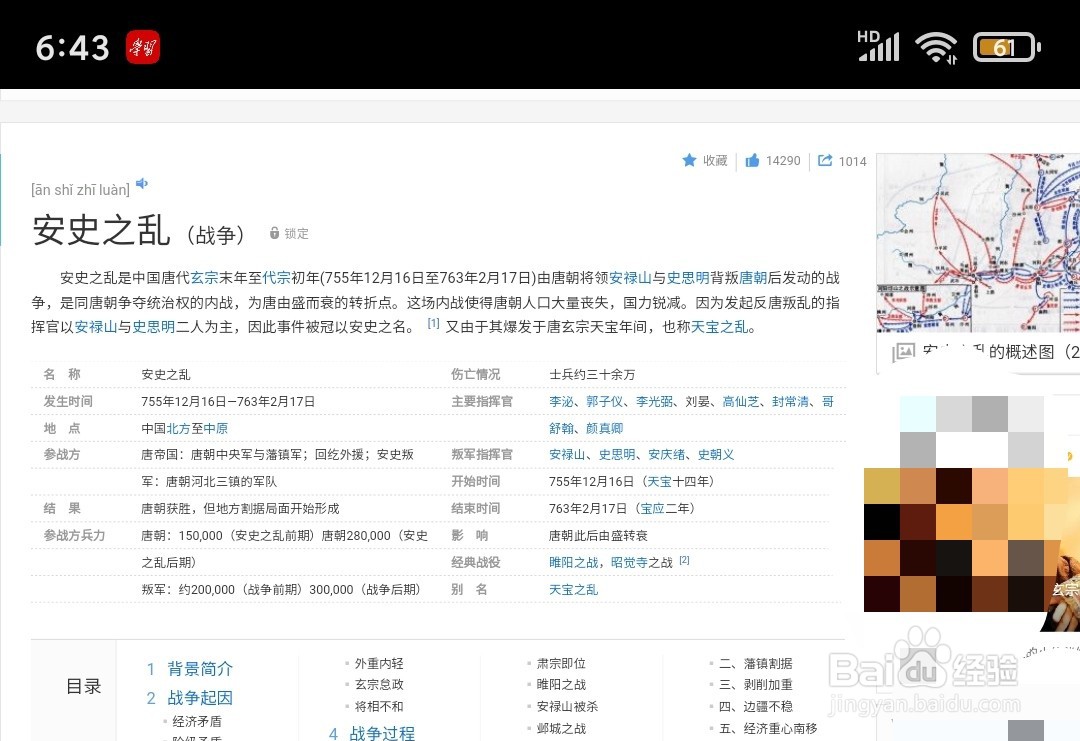Image resolution: width=1080 pixels, height=741 pixels.
Task: Open the 天宝之乱 link in the intro paragraph
Action: tap(719, 327)
